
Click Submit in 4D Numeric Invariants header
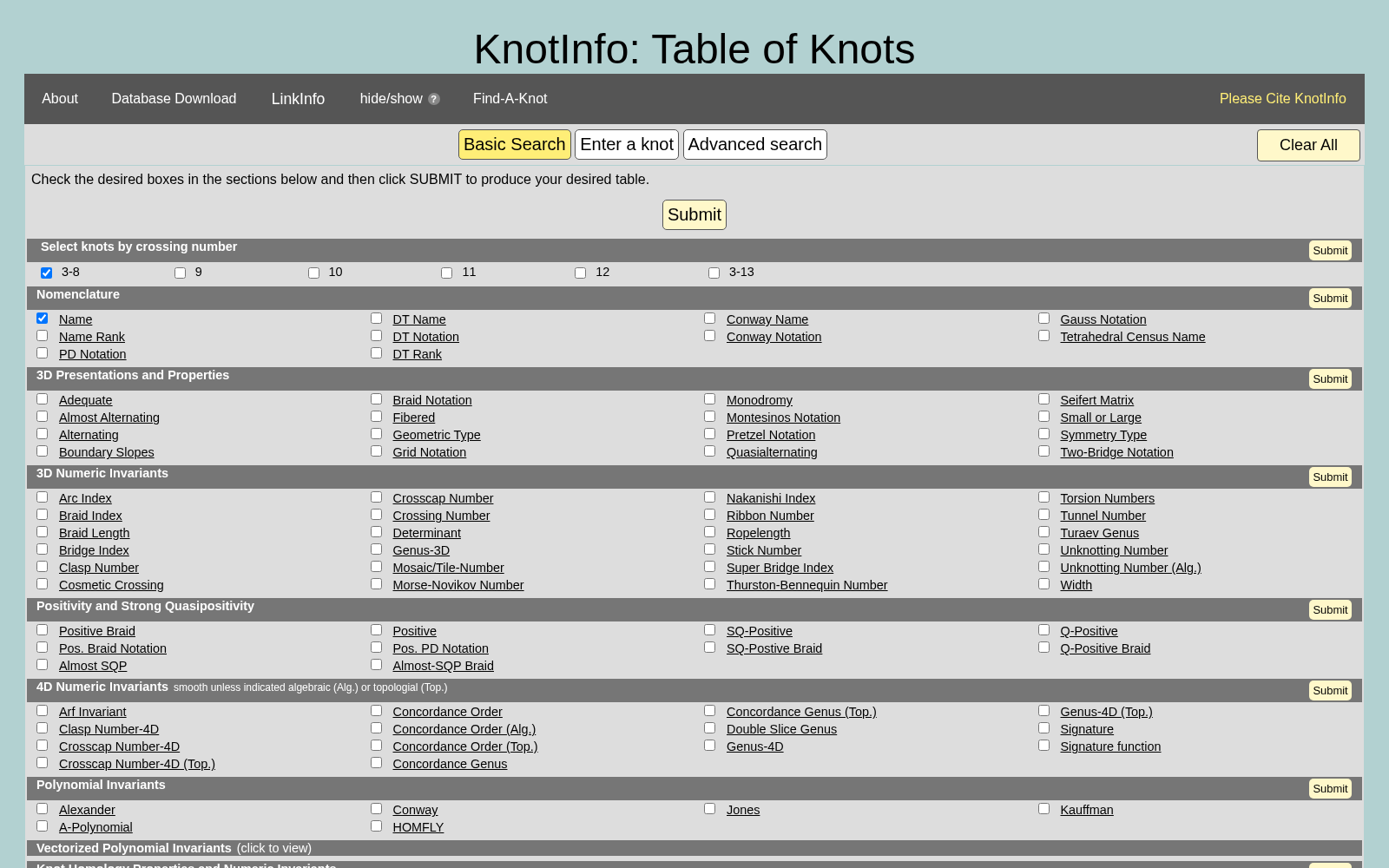tap(1330, 691)
